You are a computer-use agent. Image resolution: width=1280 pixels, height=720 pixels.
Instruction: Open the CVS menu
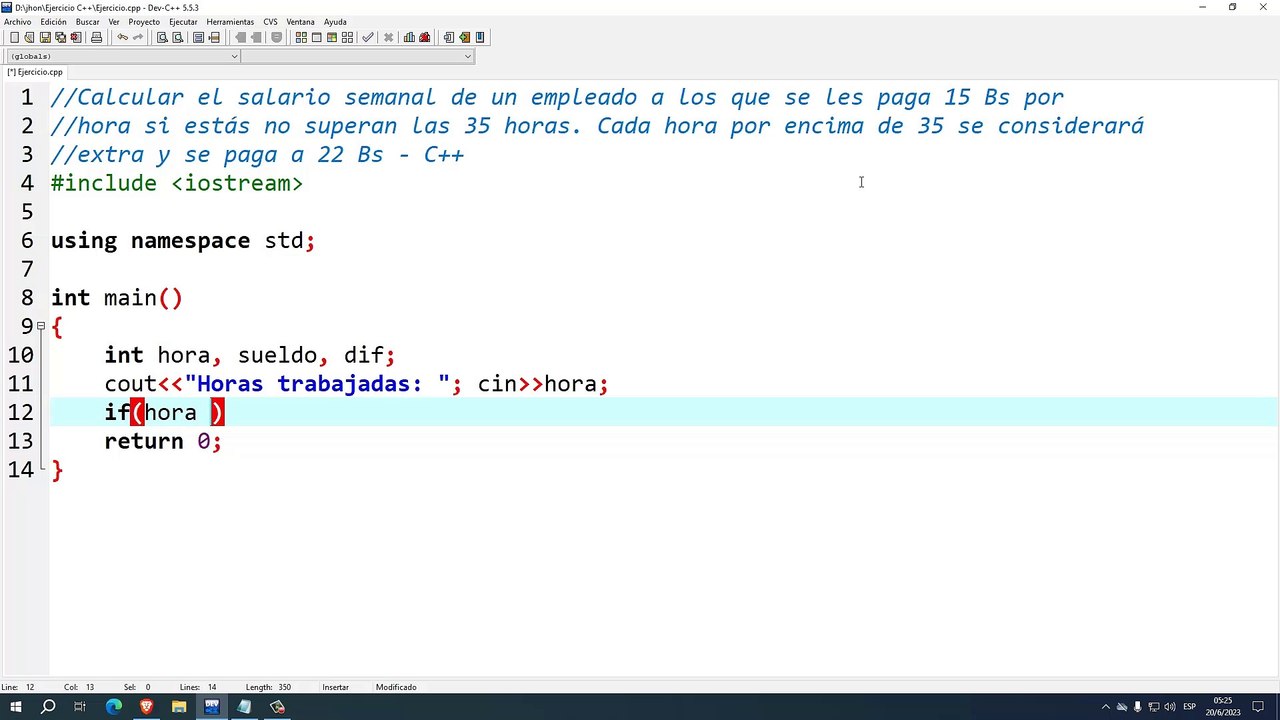(270, 22)
